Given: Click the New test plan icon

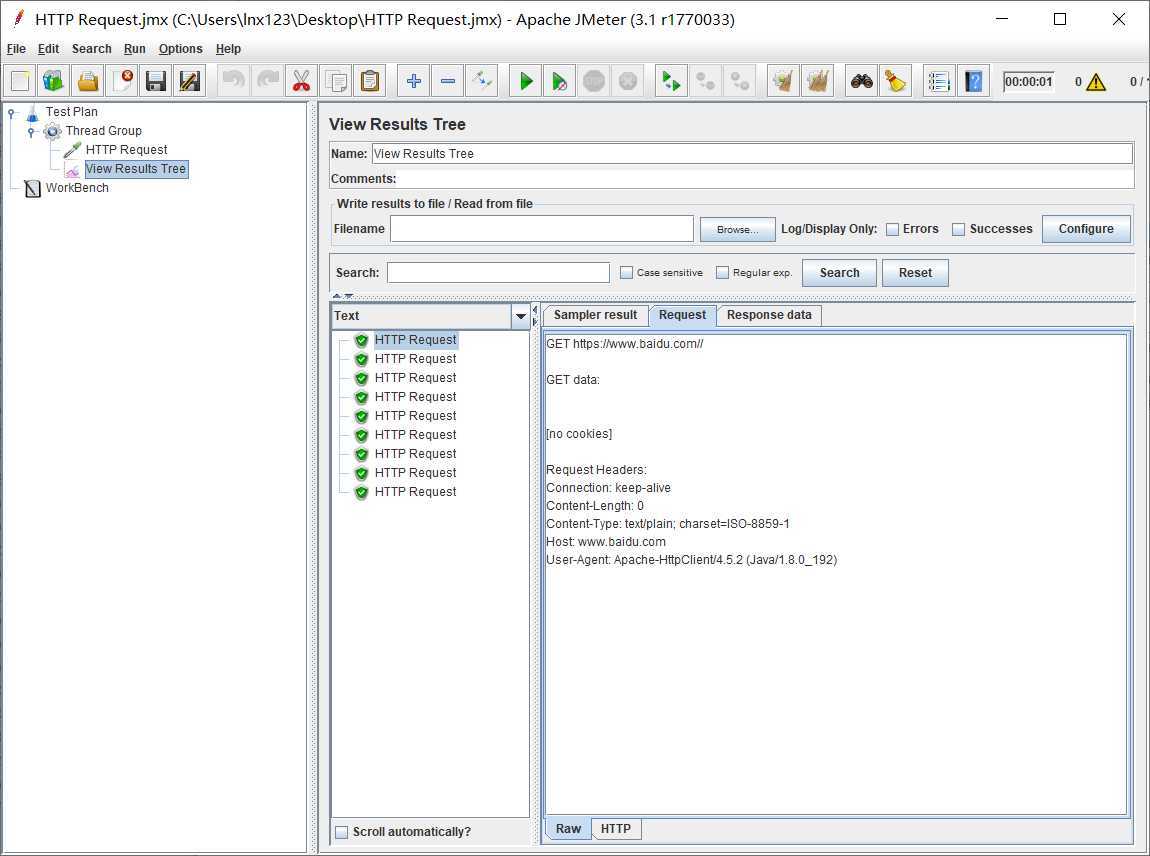Looking at the screenshot, I should [21, 81].
